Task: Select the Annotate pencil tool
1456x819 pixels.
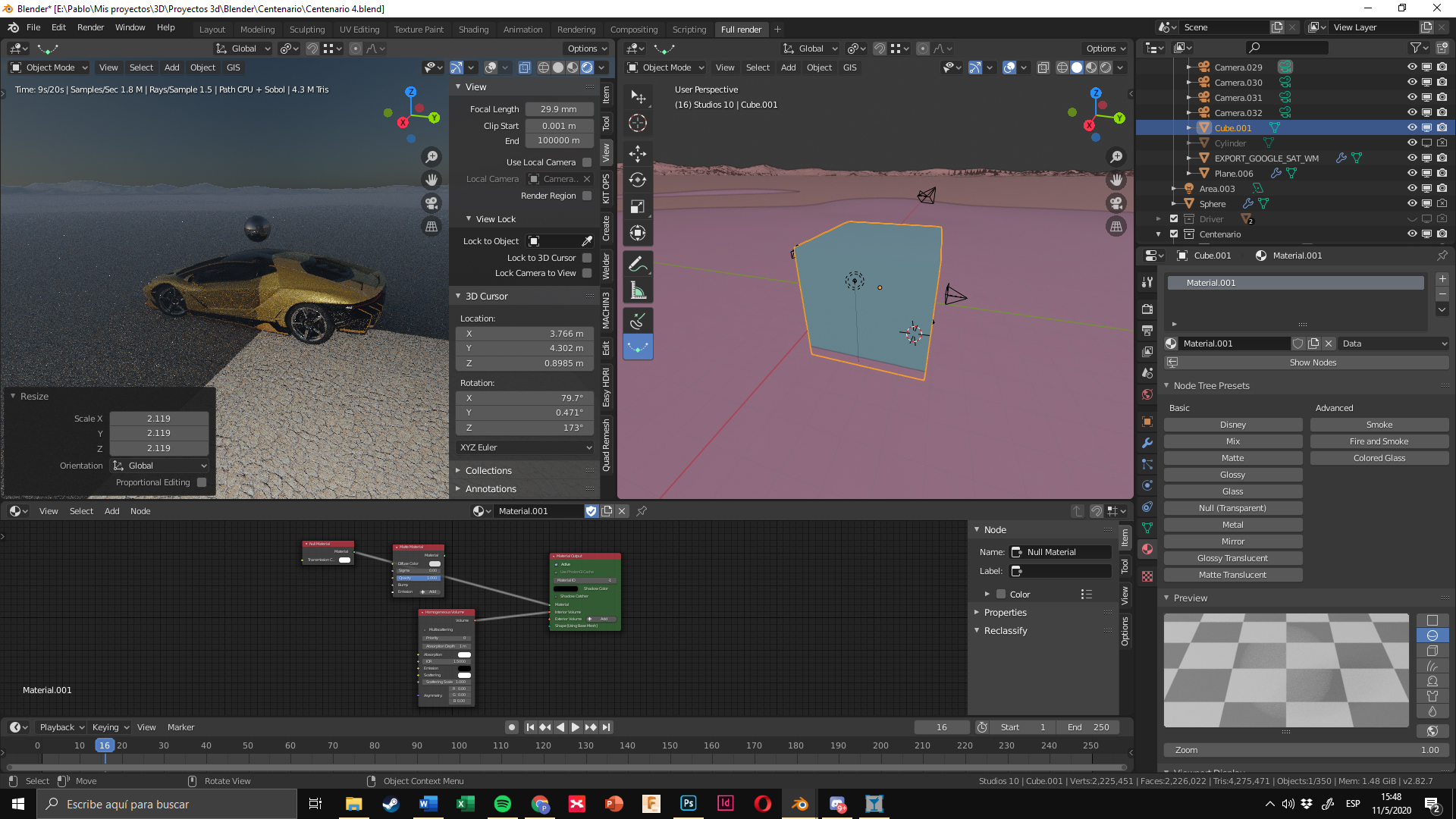Action: pos(638,265)
